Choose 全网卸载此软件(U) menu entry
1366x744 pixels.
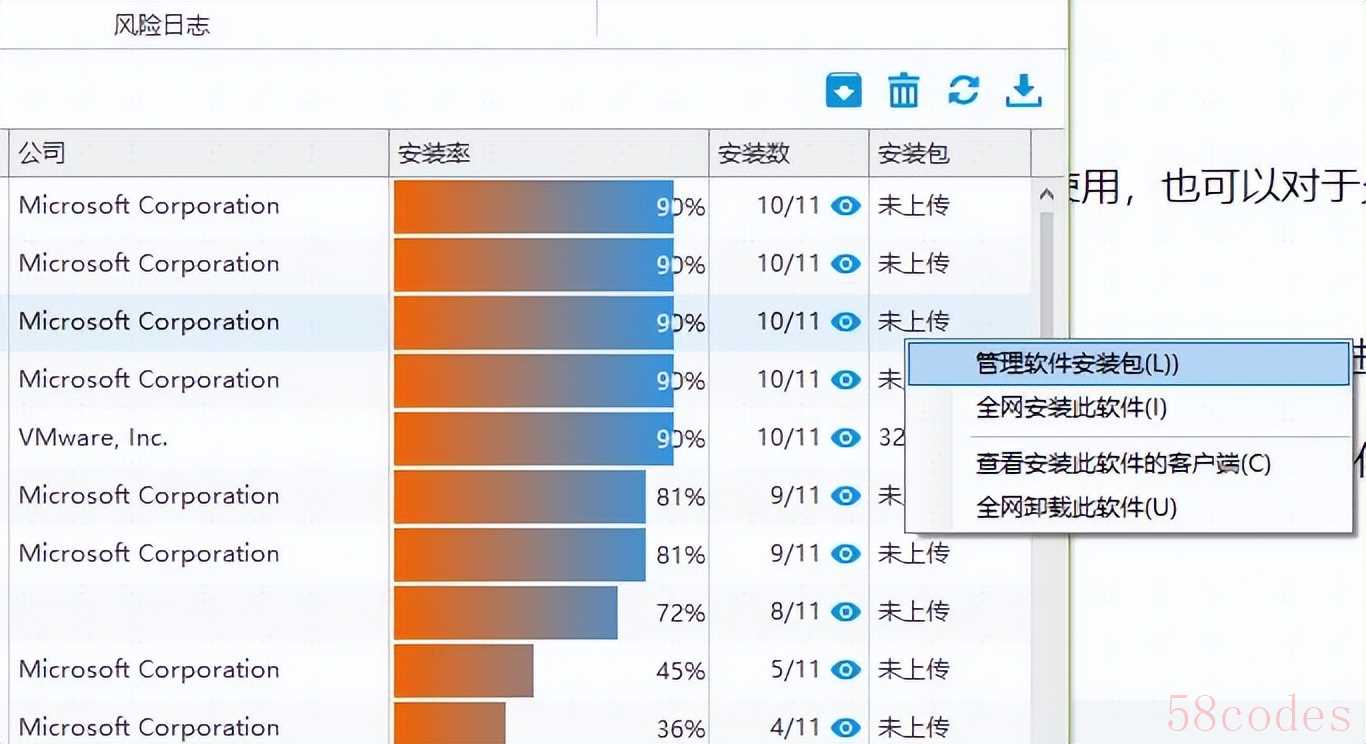[x=1128, y=508]
